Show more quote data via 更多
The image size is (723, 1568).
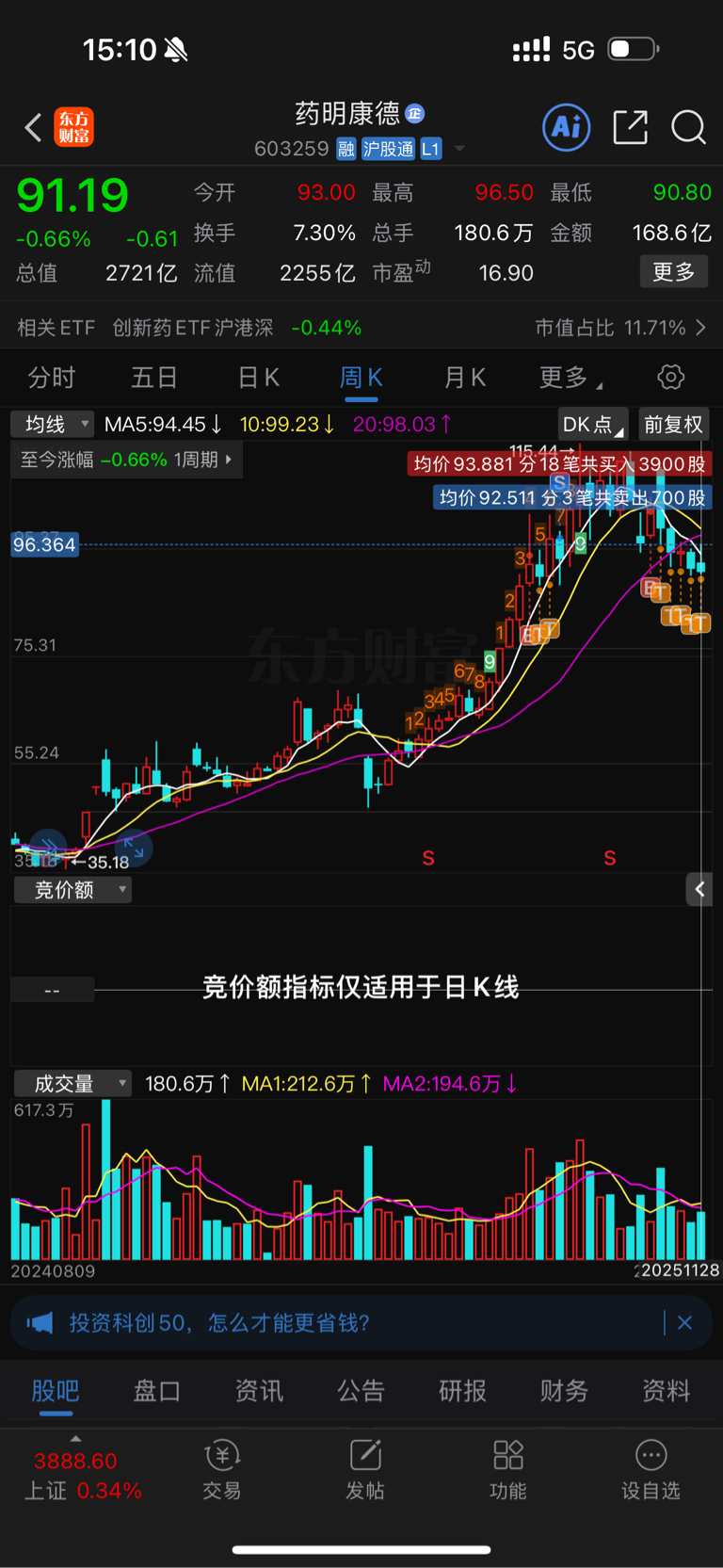tap(674, 272)
